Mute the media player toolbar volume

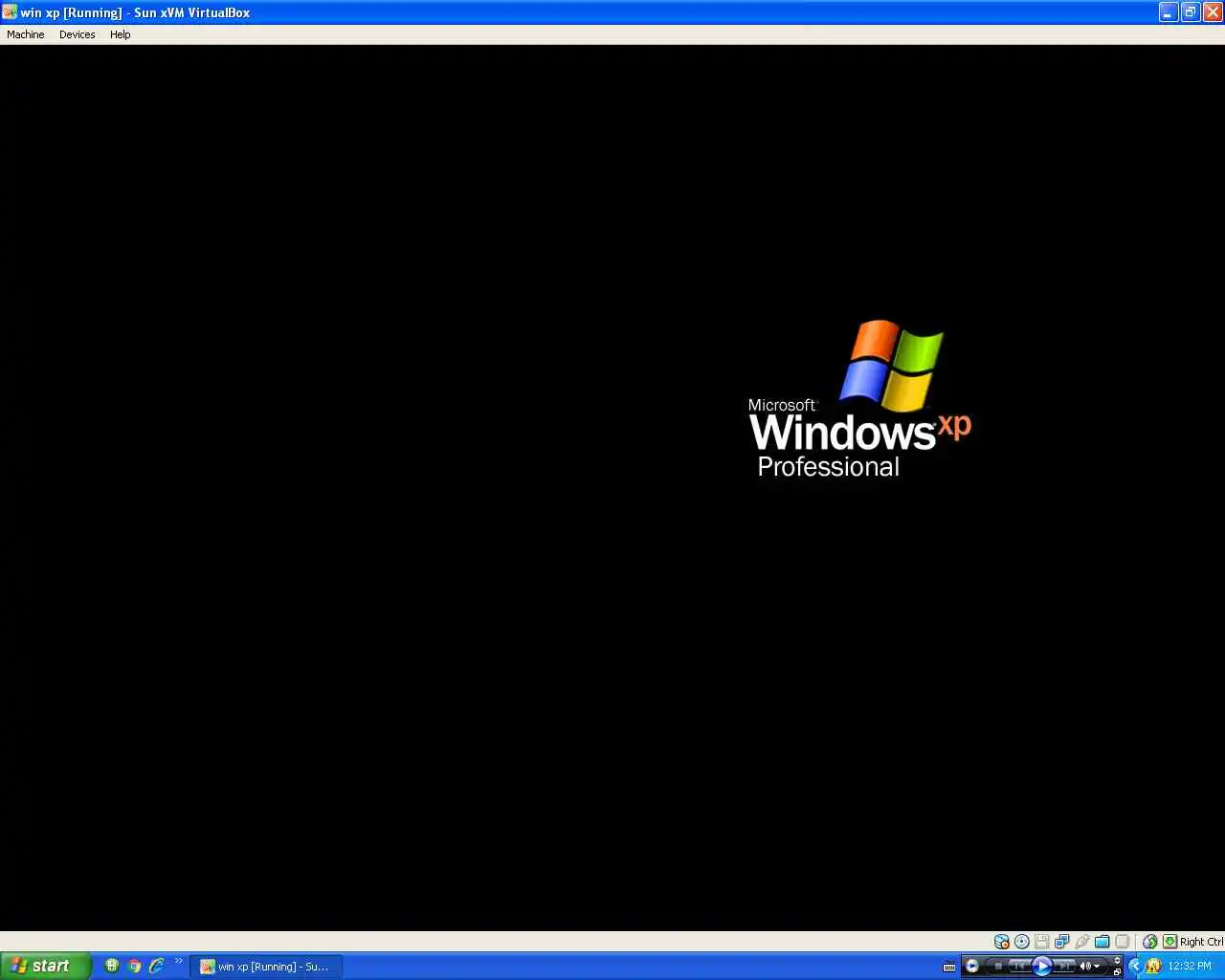tap(1085, 966)
